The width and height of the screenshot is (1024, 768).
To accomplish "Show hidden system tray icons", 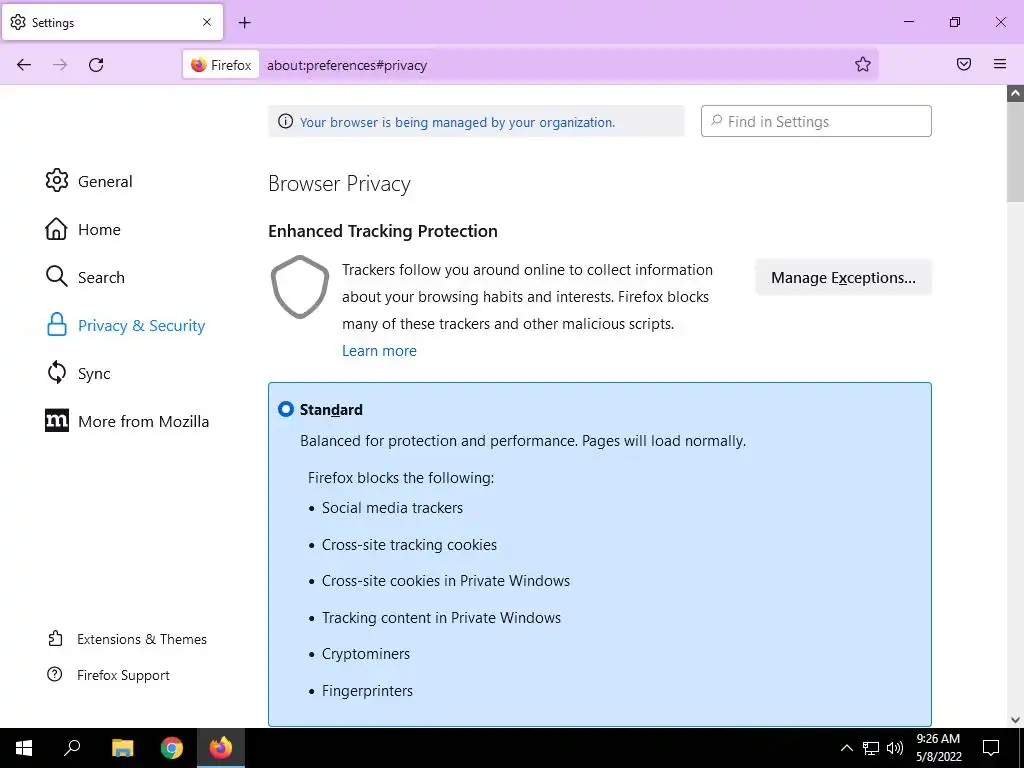I will click(x=846, y=748).
